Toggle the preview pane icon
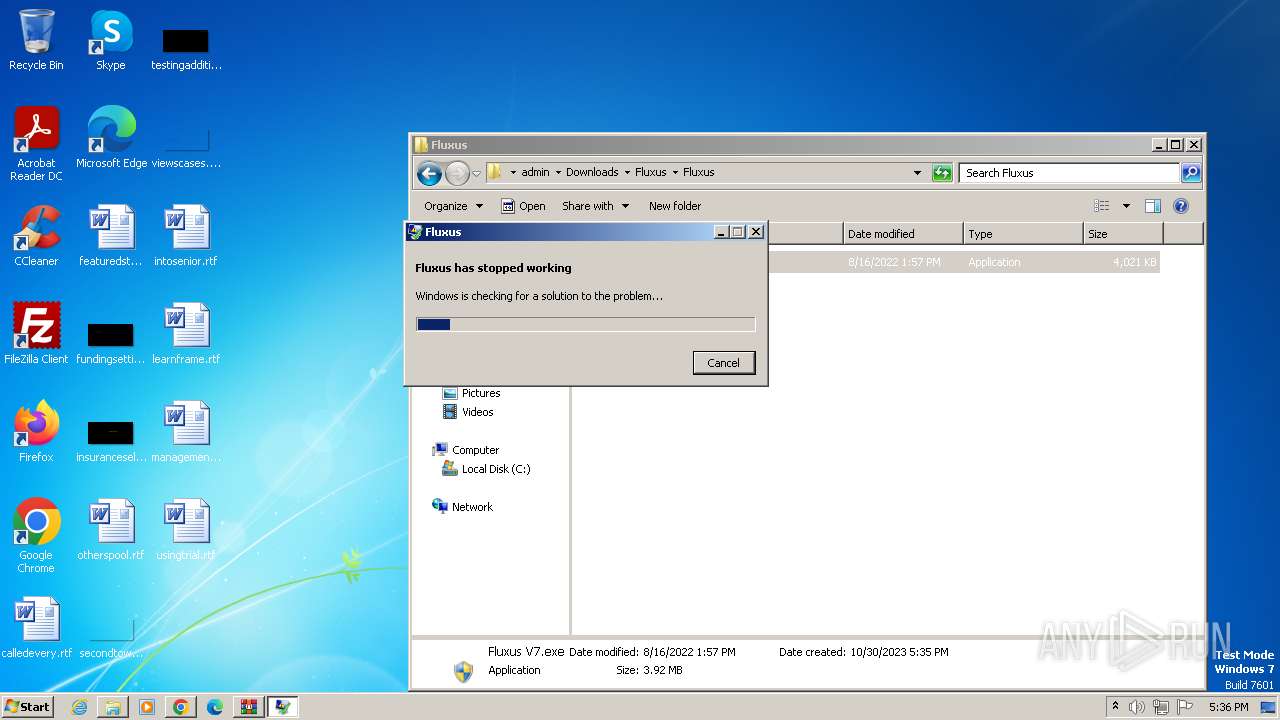The width and height of the screenshot is (1280, 720). tap(1153, 206)
